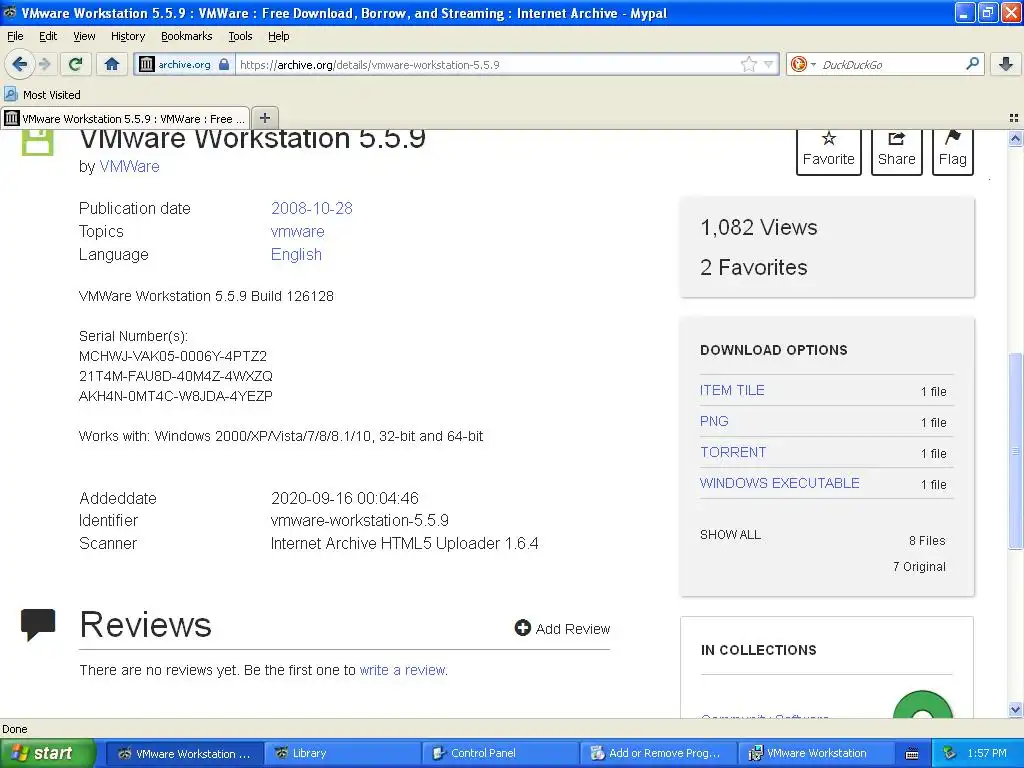Open the Tools menu

[x=240, y=36]
